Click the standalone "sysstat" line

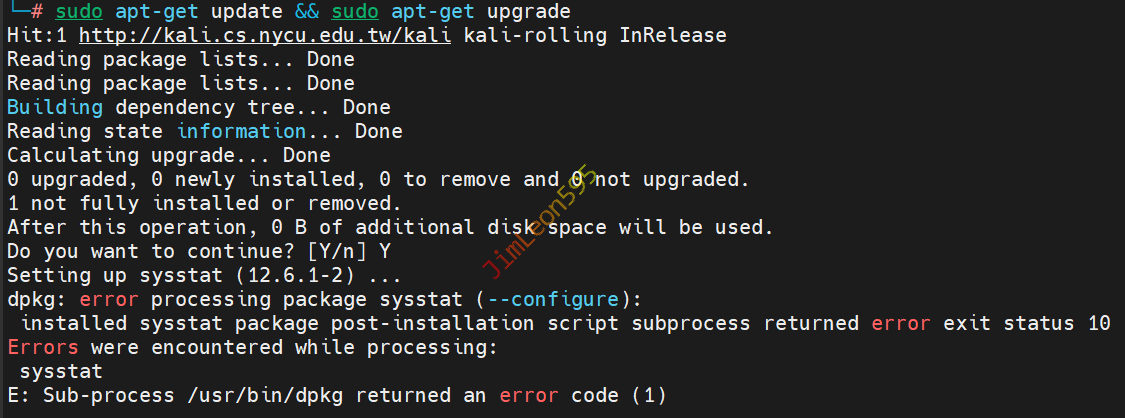click(60, 371)
